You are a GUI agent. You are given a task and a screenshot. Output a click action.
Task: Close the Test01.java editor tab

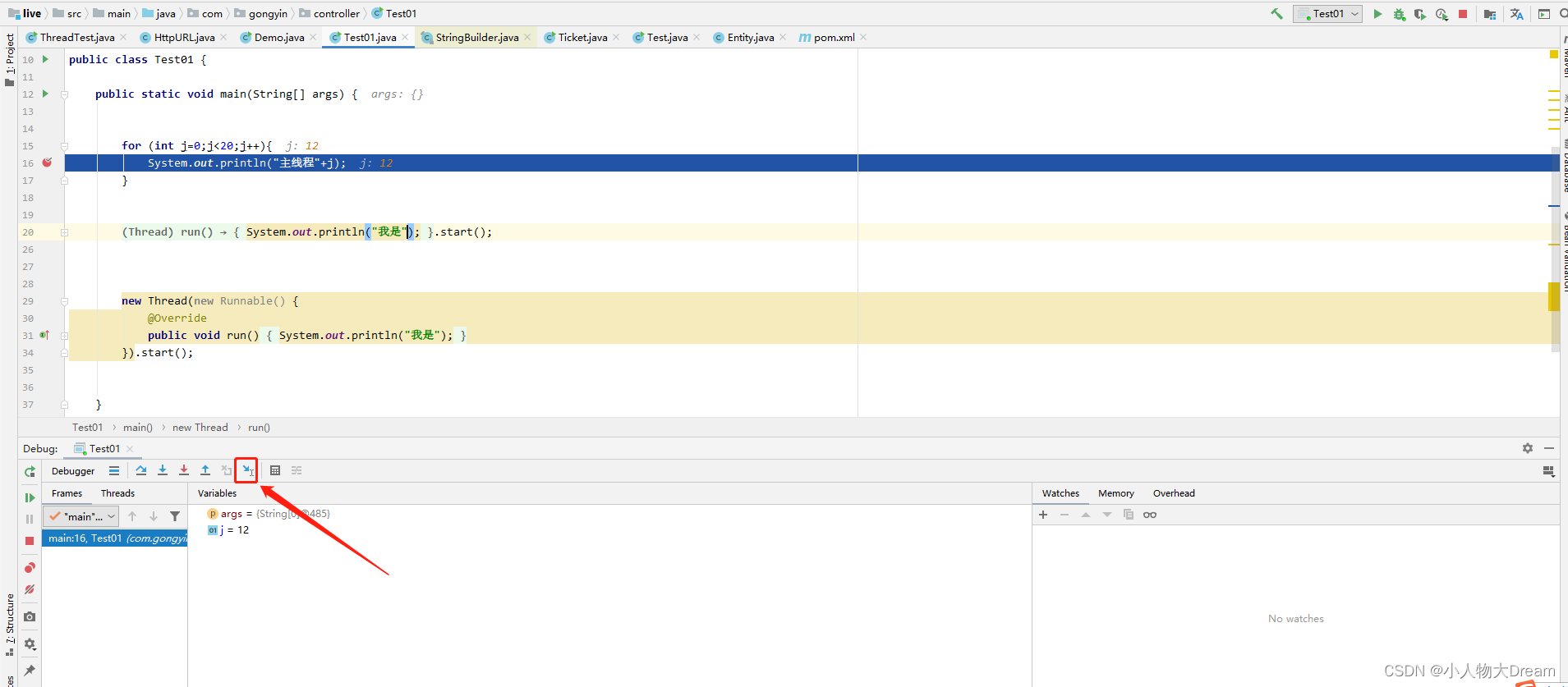406,38
